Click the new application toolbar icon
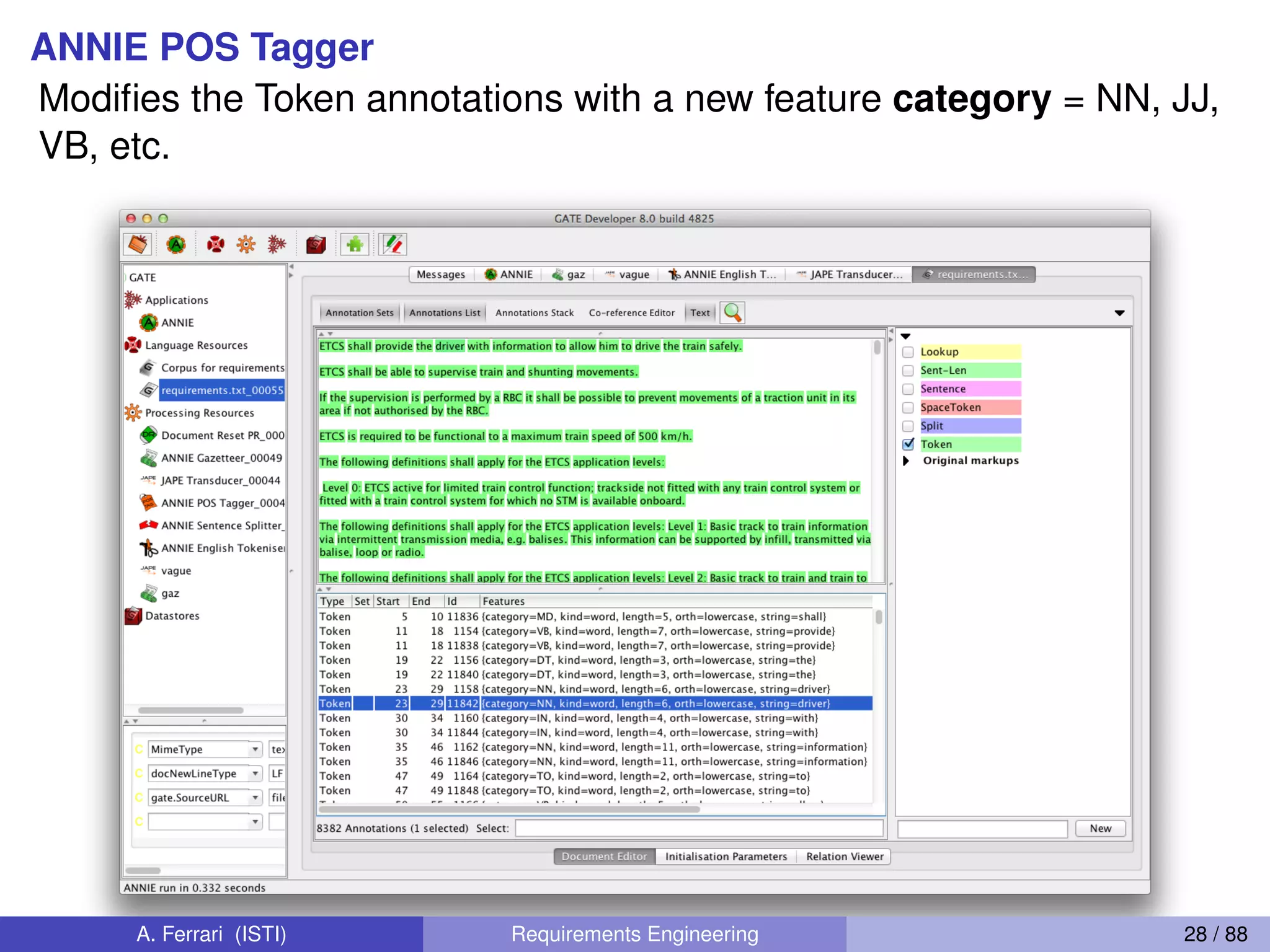This screenshot has height=952, width=1270. tap(277, 244)
